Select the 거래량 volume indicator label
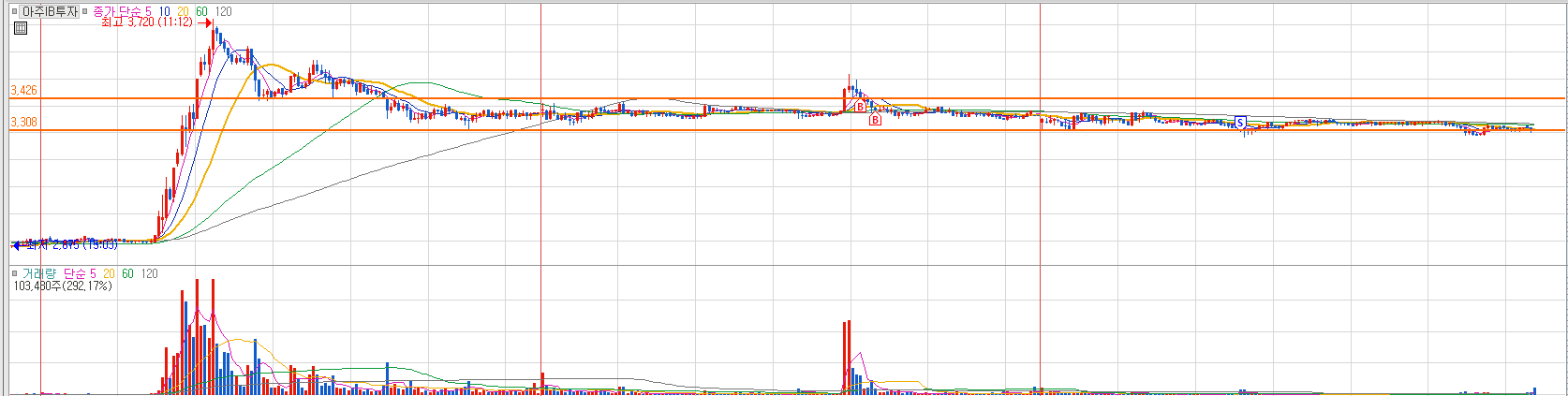 pyautogui.click(x=38, y=273)
